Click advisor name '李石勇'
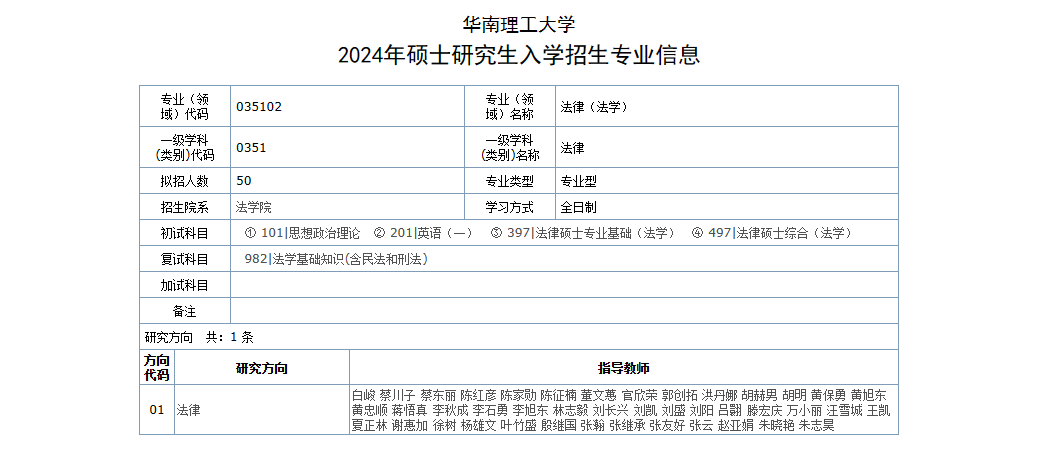This screenshot has height=468, width=1043. 490,410
